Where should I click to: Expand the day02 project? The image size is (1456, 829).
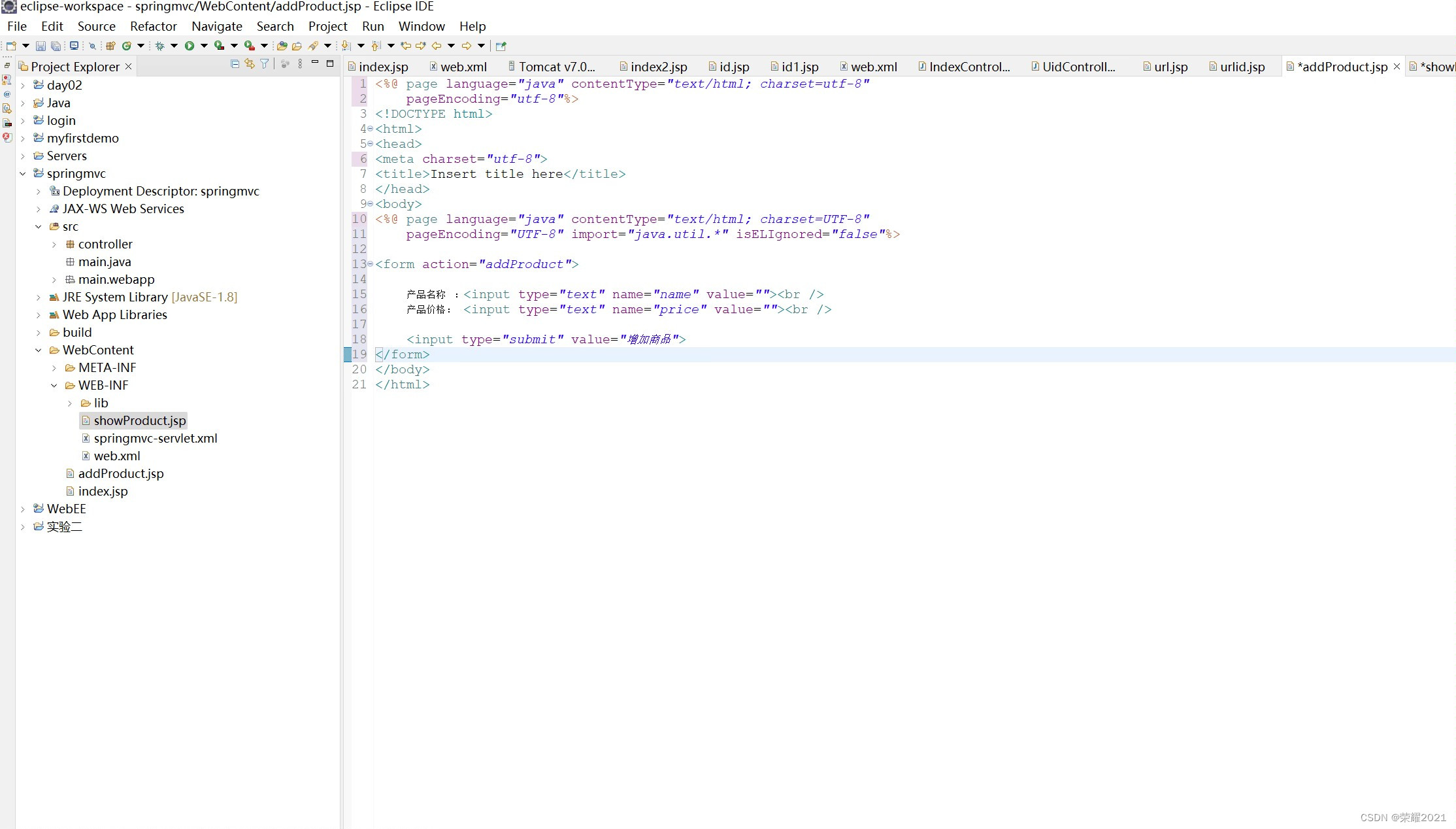pos(23,86)
